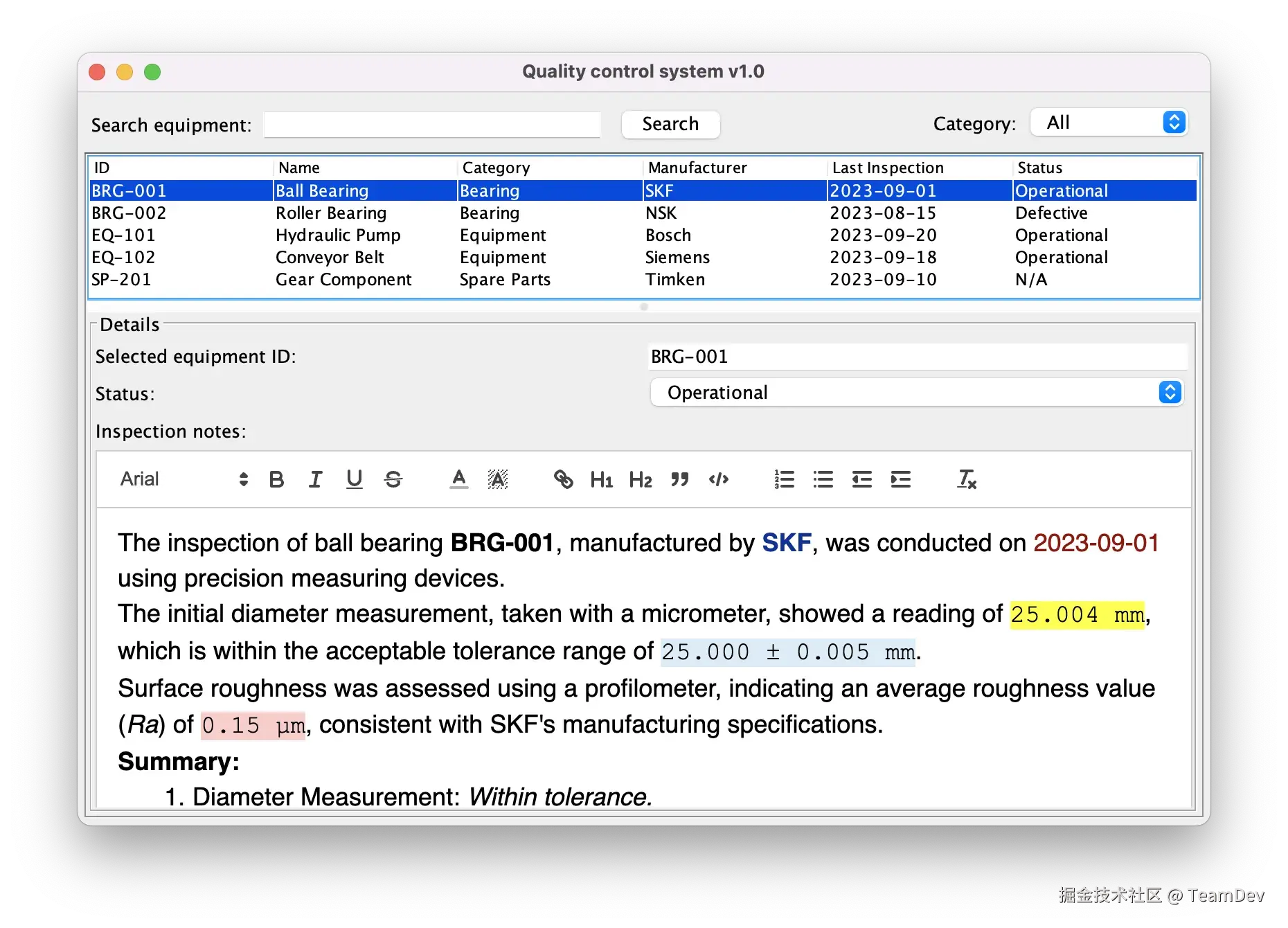1288x928 pixels.
Task: Apply italic formatting
Action: (316, 479)
